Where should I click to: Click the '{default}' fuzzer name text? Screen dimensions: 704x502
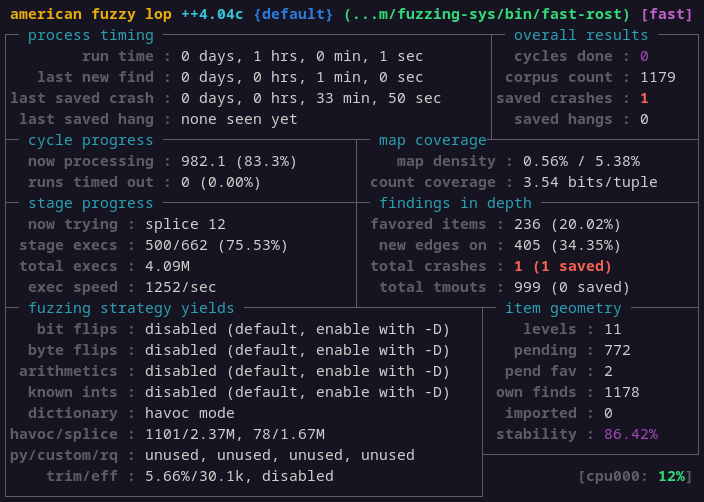click(293, 14)
